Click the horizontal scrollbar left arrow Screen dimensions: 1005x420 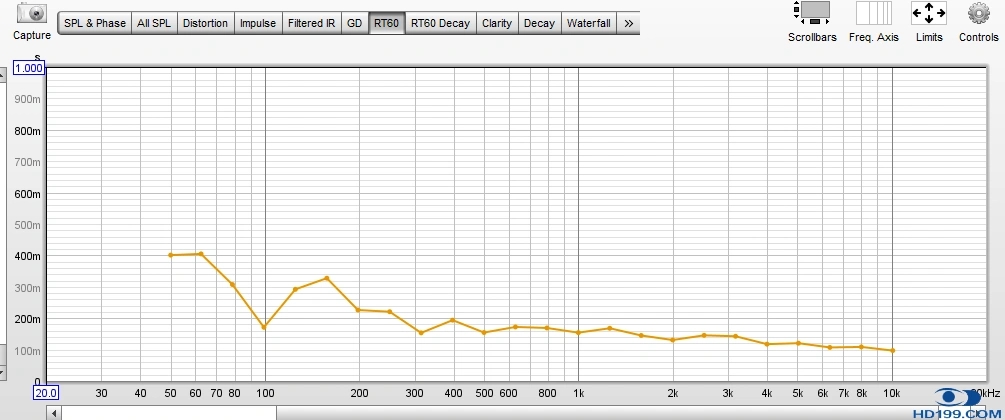pyautogui.click(x=53, y=413)
